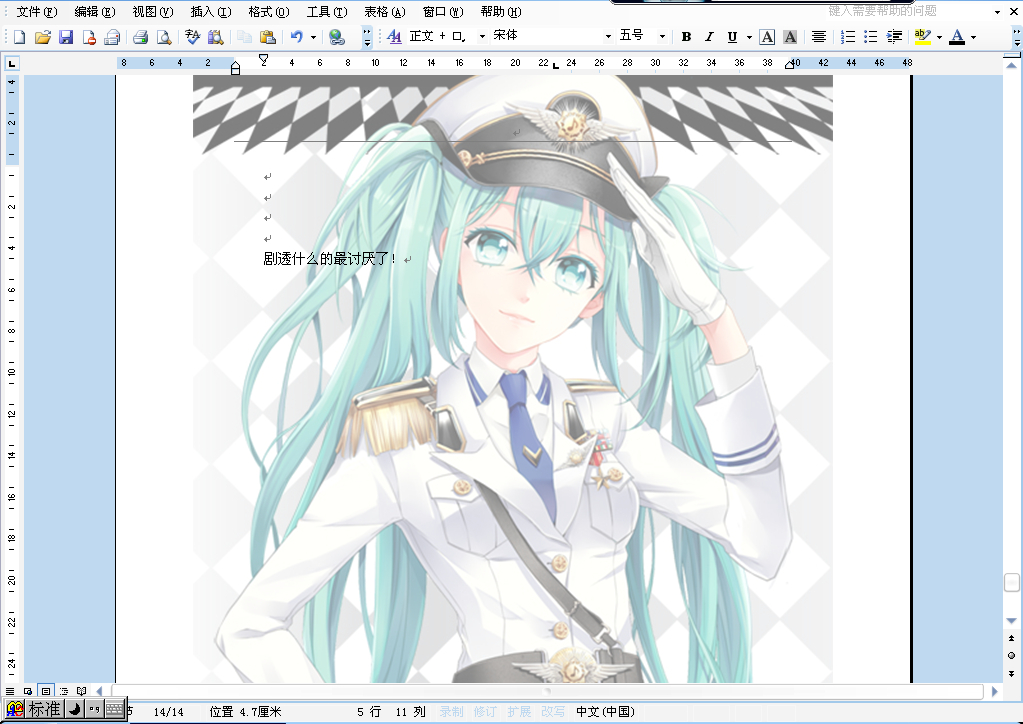Click the select browse object button
This screenshot has width=1023, height=724.
tap(1011, 656)
